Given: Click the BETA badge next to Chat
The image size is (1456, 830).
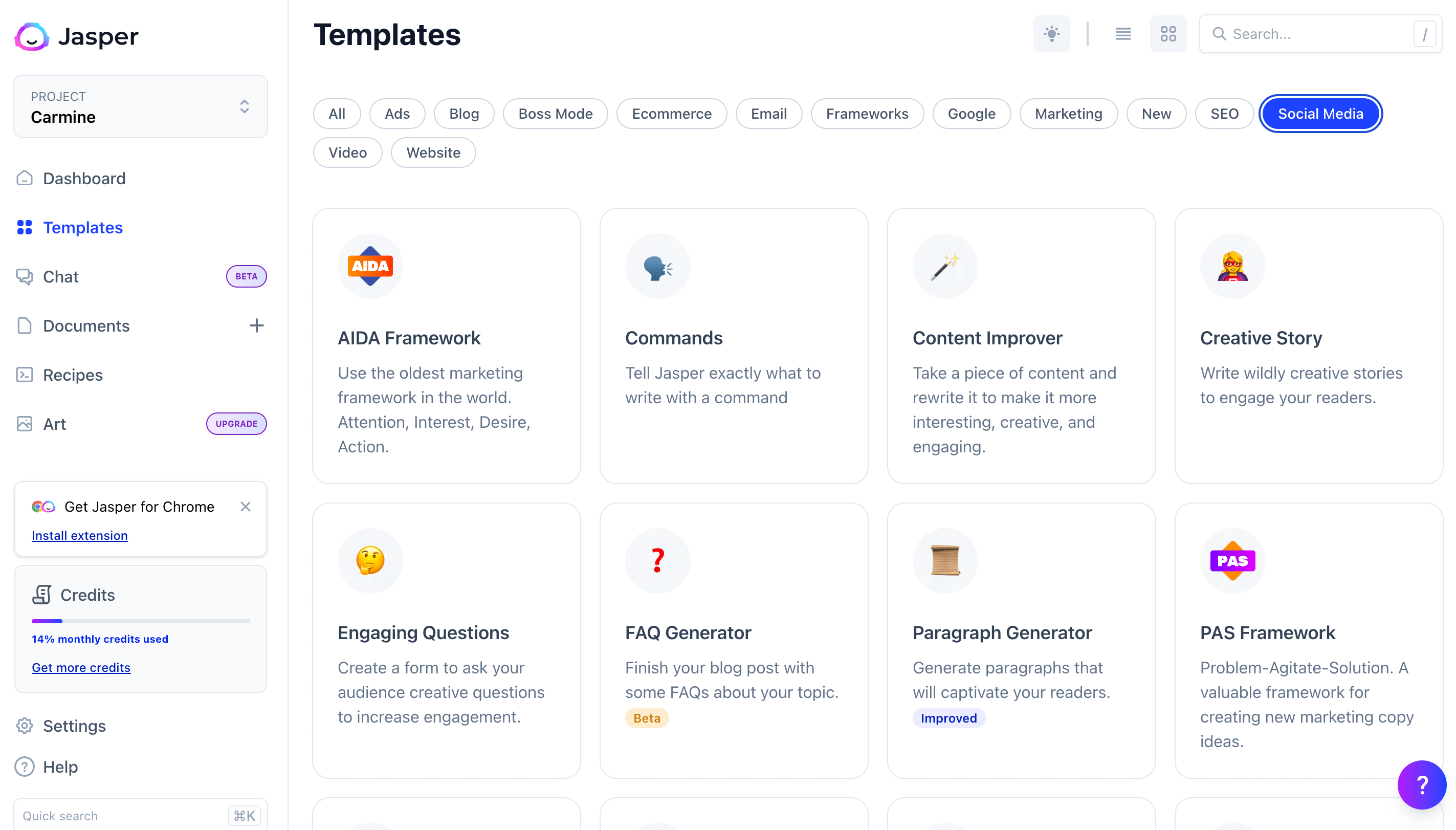Looking at the screenshot, I should 246,276.
